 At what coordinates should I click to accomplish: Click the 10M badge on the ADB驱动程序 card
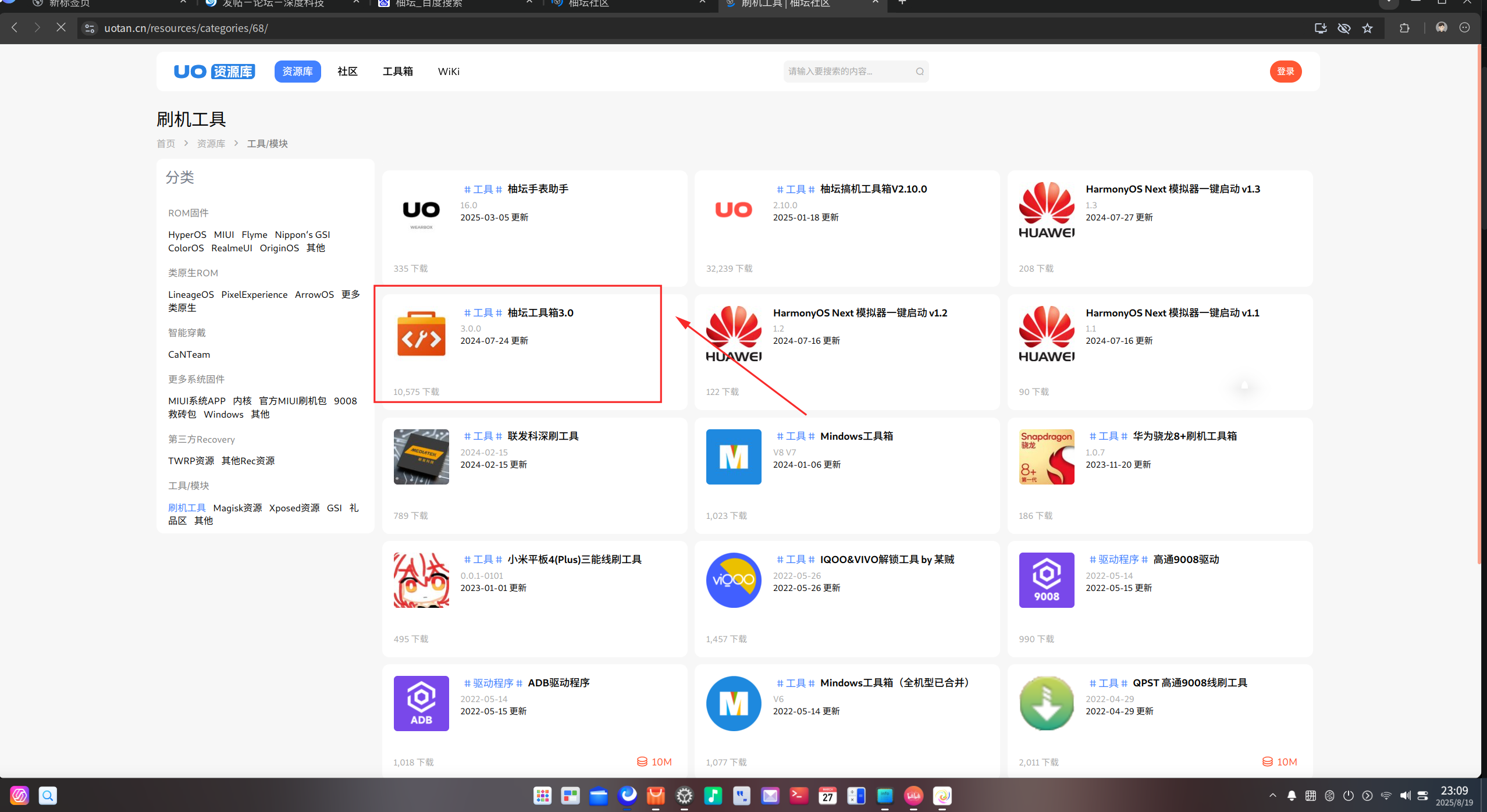coord(654,762)
